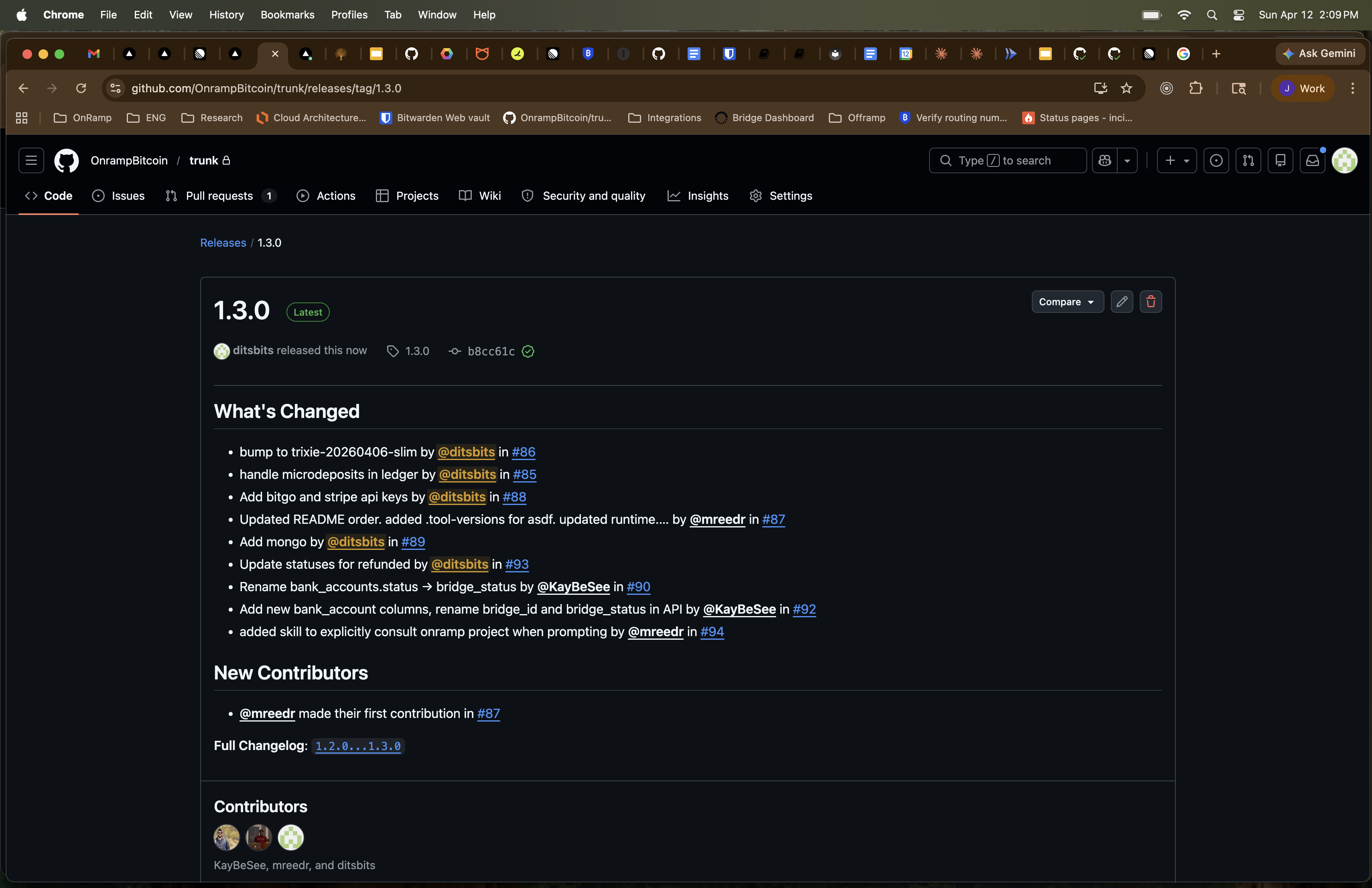This screenshot has width=1372, height=888.
Task: Click the Latest release badge
Action: point(307,312)
